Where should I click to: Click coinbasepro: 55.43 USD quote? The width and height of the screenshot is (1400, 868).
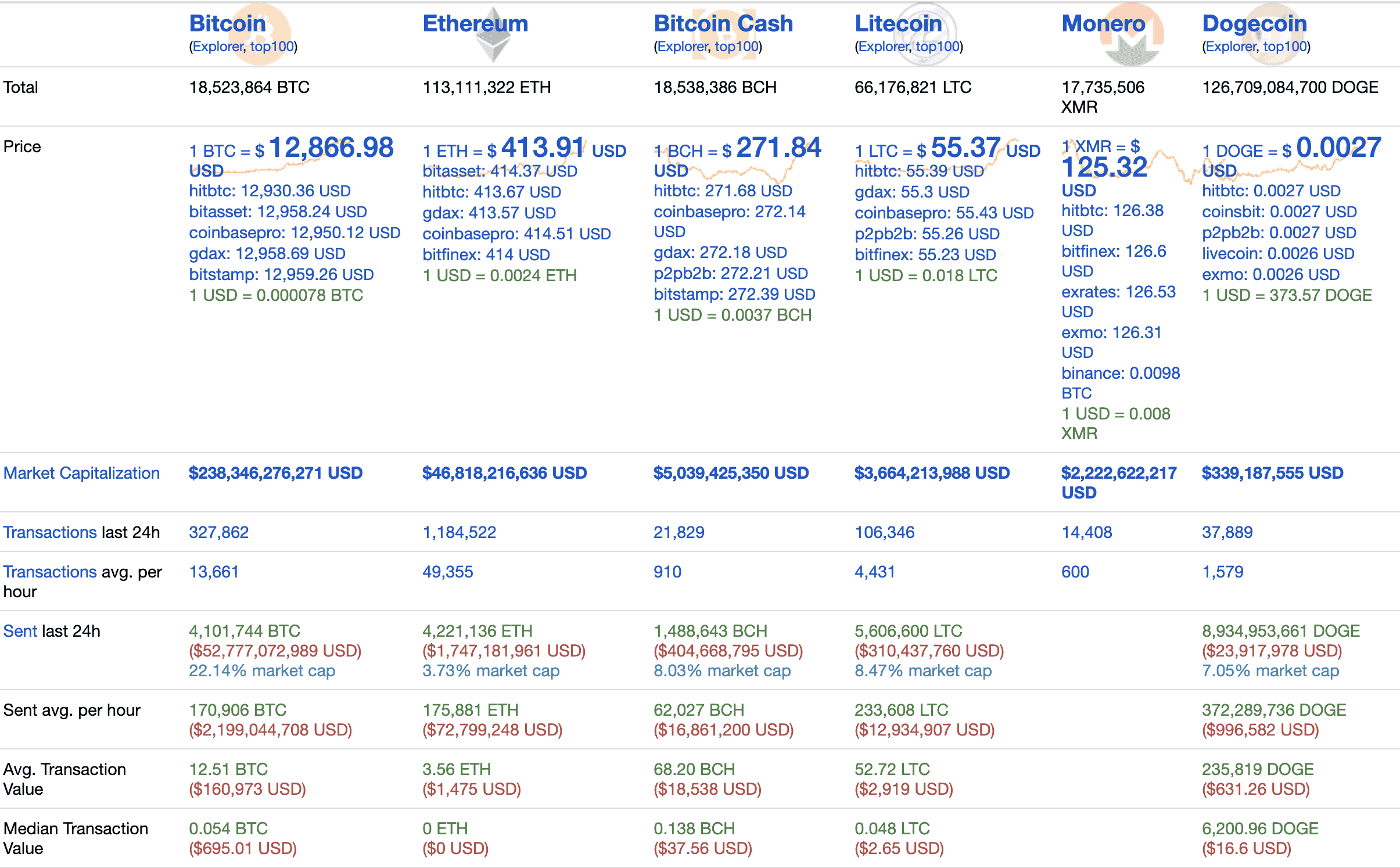point(944,213)
